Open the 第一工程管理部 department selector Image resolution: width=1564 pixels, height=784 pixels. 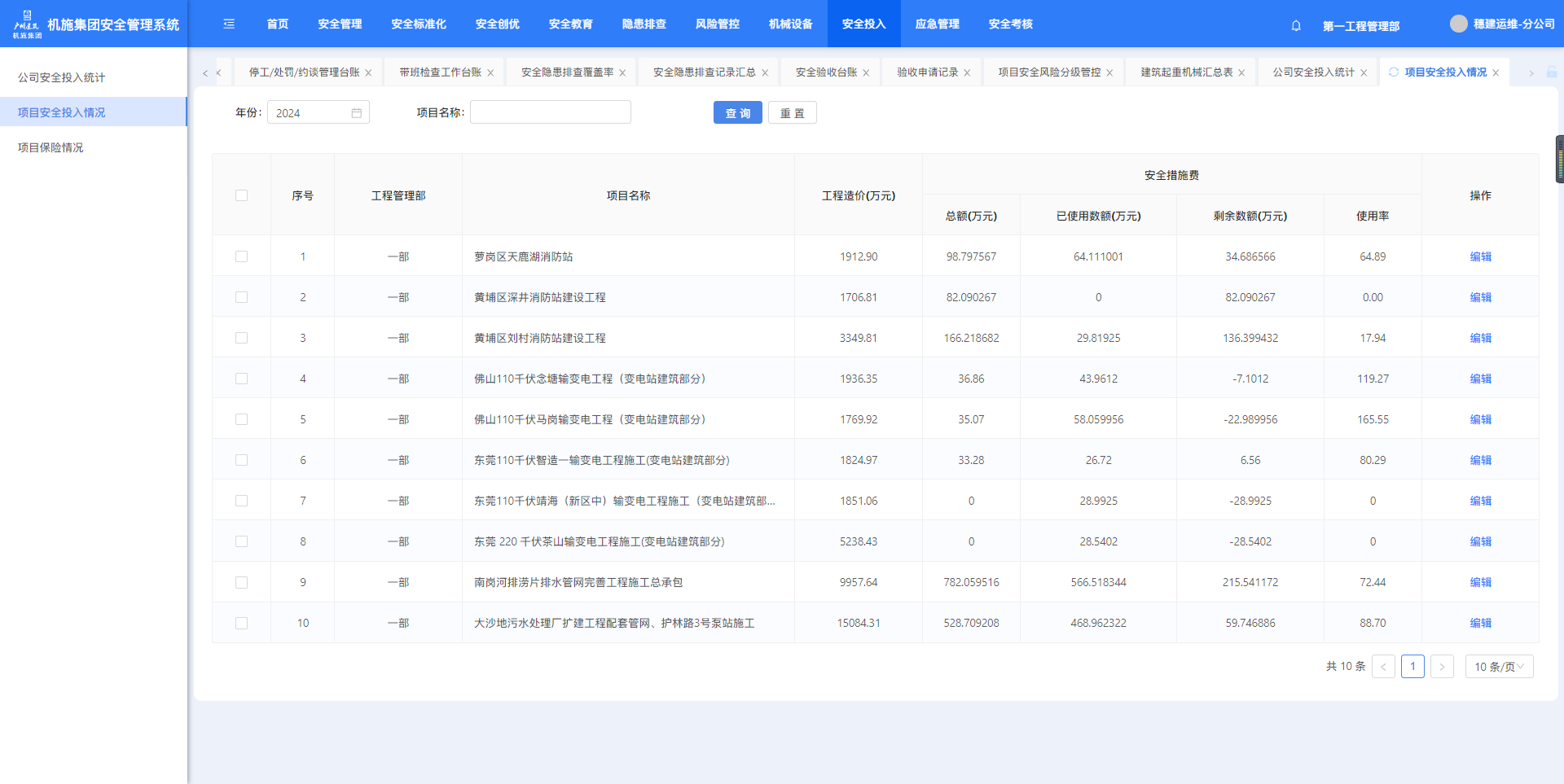pos(1360,25)
